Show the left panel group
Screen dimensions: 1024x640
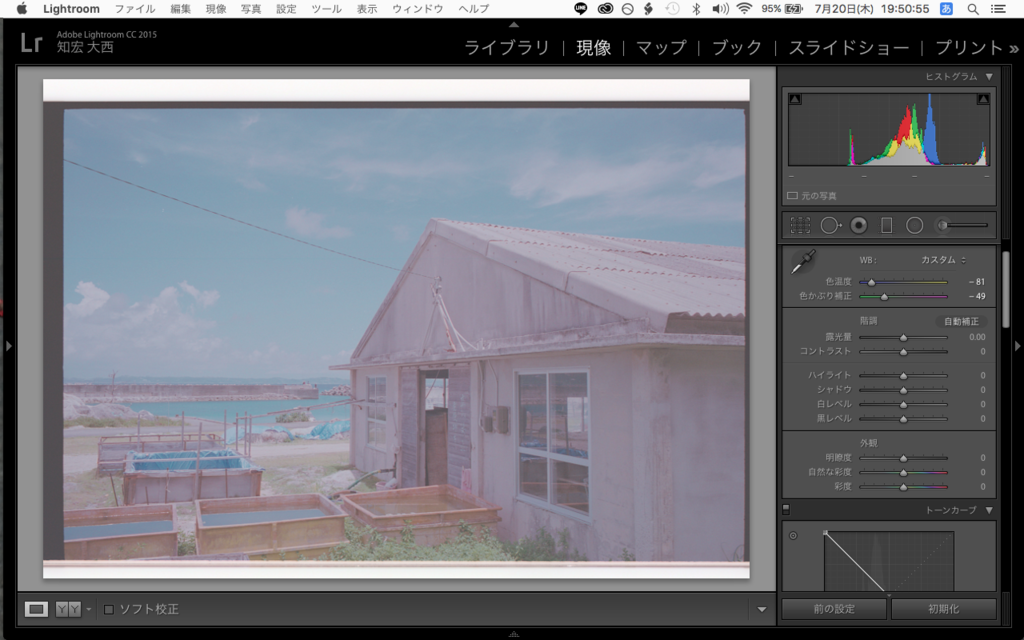[8, 345]
